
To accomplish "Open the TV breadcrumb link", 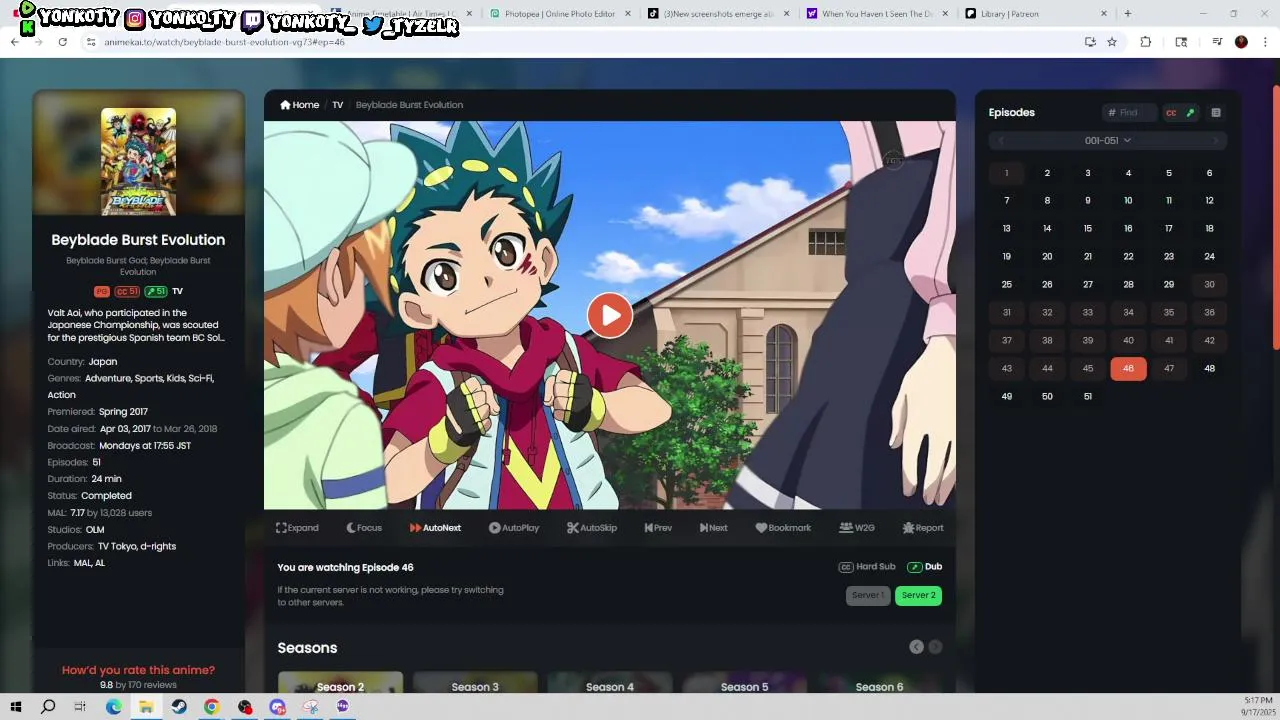I will [x=338, y=105].
